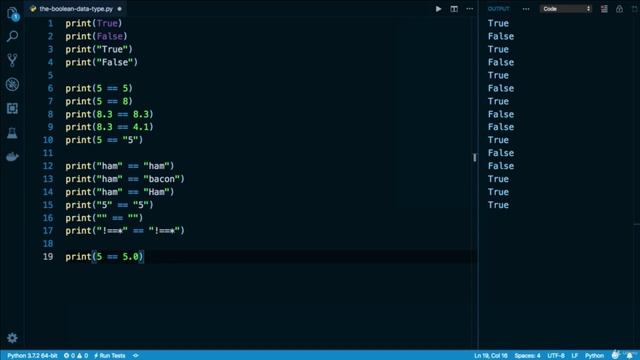Change end of line sequence LF
This screenshot has width=640, height=360.
575,356
